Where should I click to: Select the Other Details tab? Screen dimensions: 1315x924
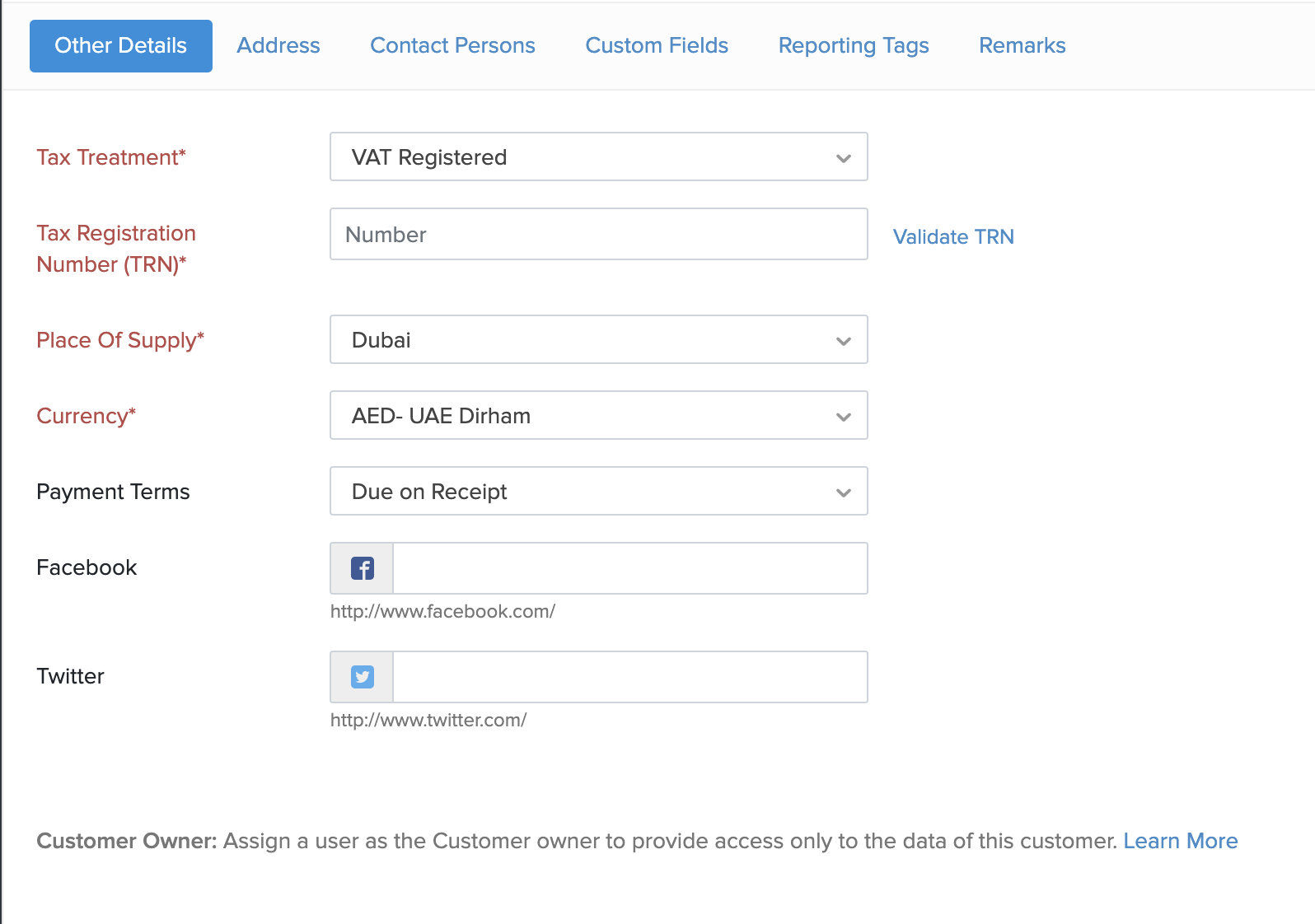121,45
